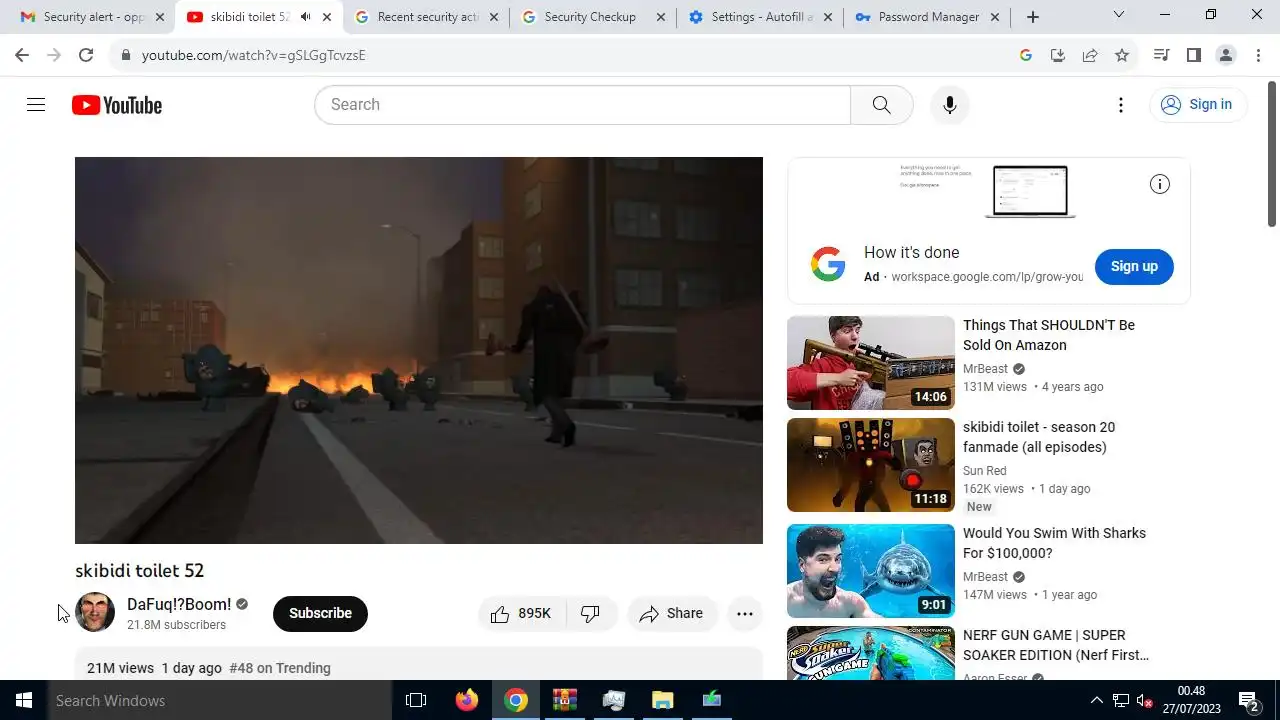Show hidden tray icons chevron
Viewport: 1280px width, 720px height.
click(1097, 700)
